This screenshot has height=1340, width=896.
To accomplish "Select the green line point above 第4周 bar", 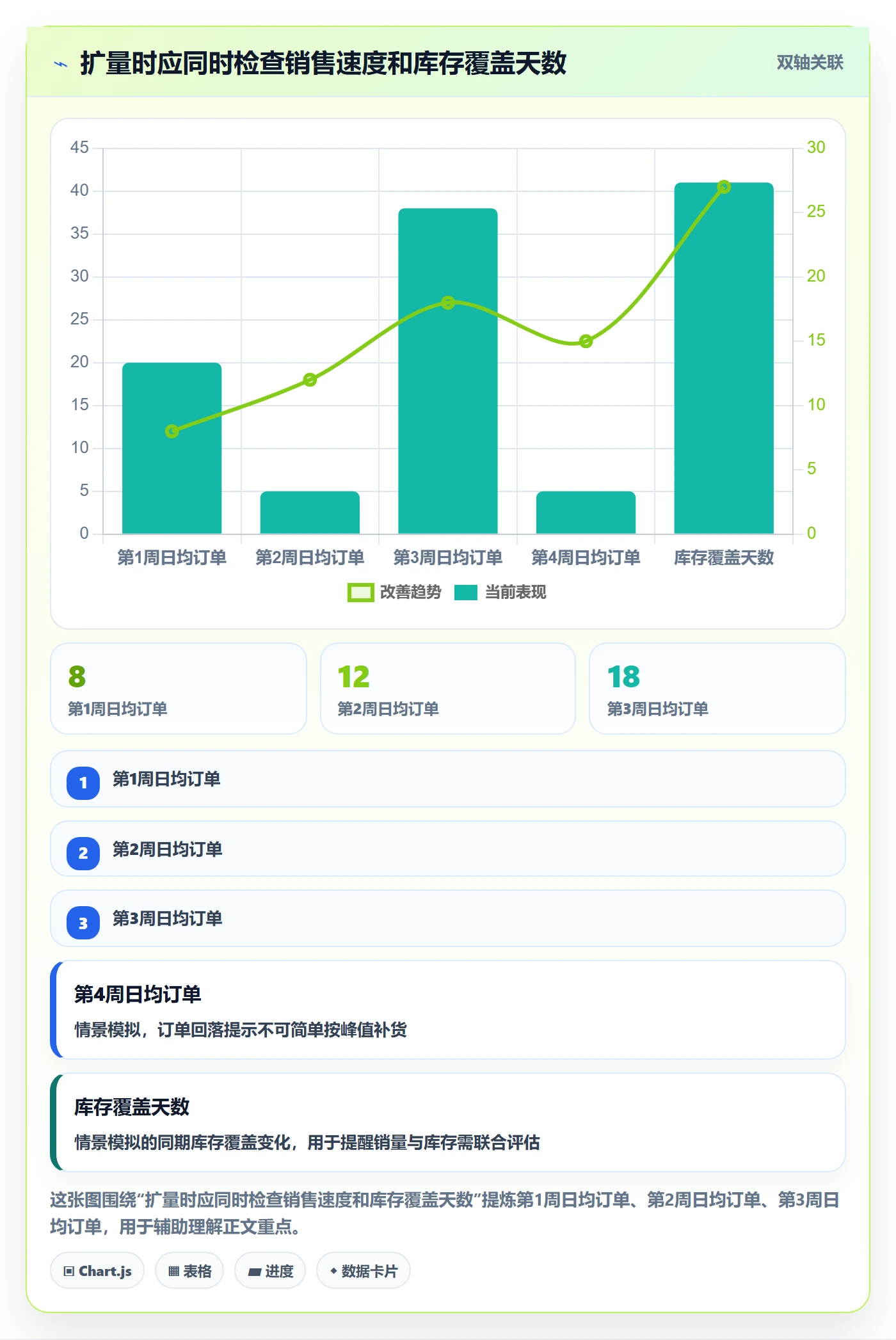I will coord(586,341).
